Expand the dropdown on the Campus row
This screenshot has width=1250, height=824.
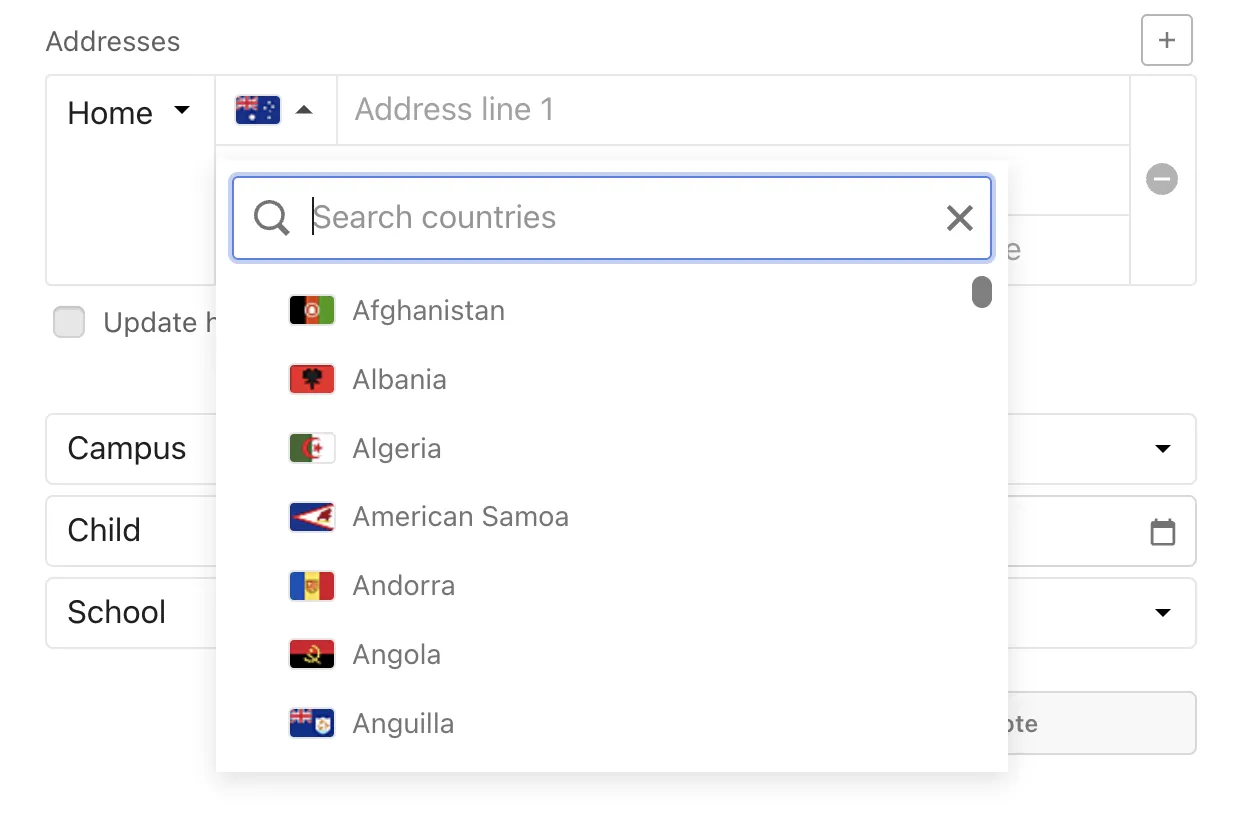click(x=1162, y=449)
